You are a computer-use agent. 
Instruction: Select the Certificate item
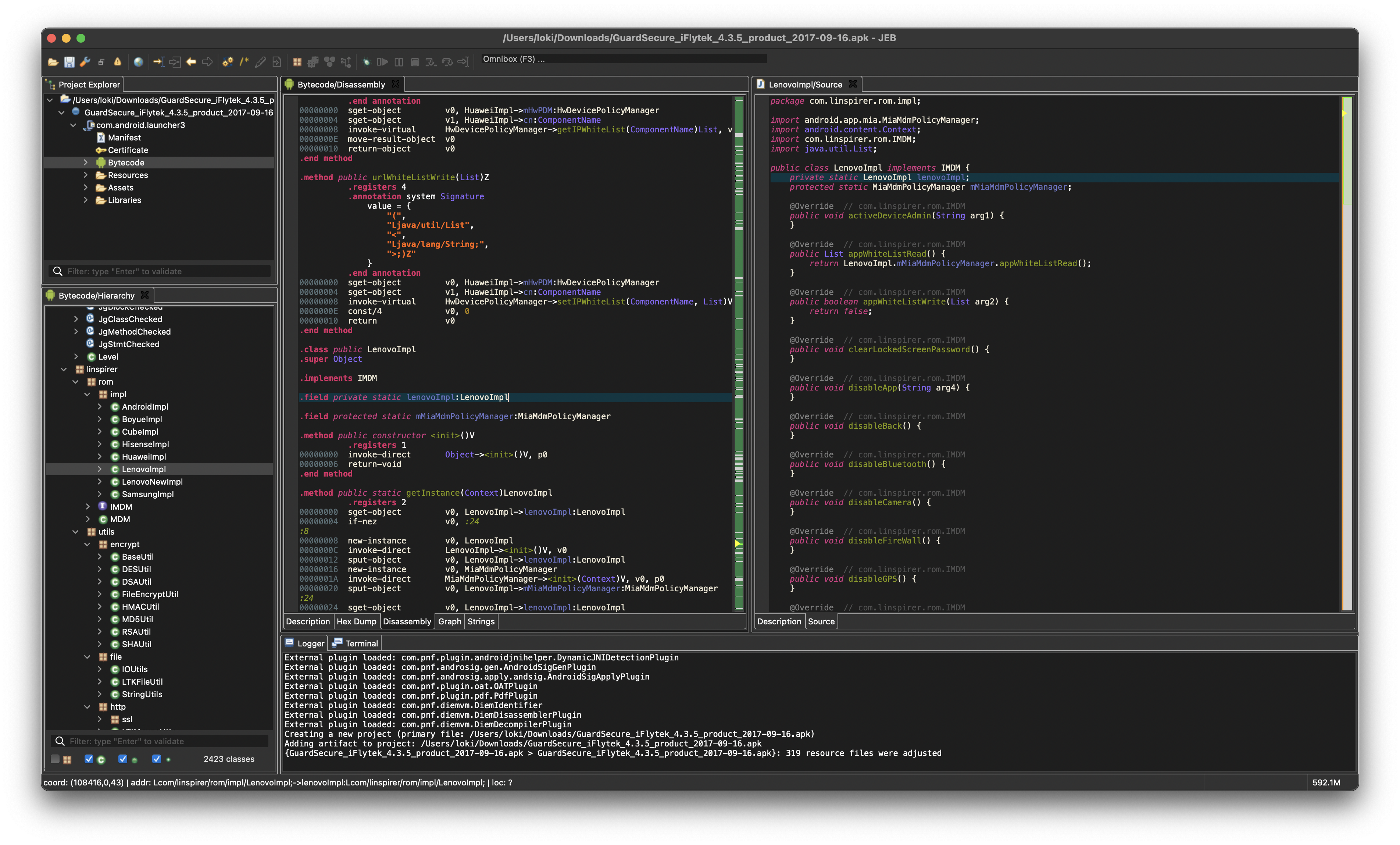(x=122, y=150)
